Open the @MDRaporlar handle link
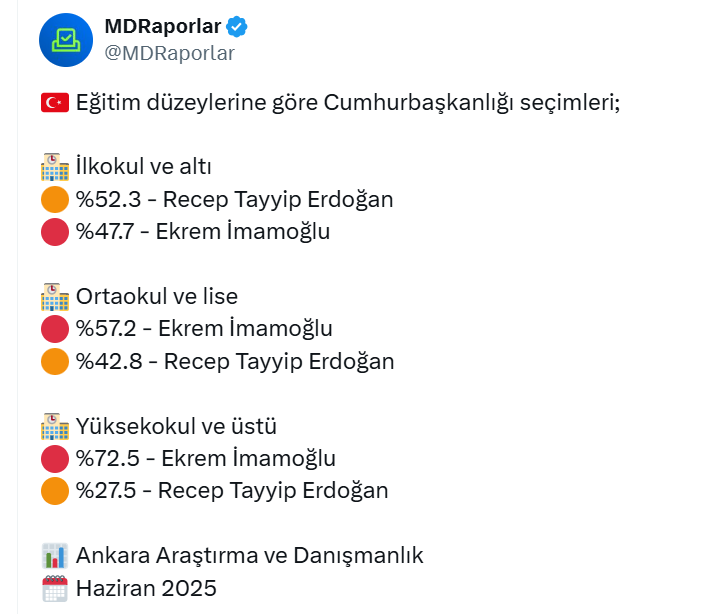The image size is (708, 614). click(170, 53)
